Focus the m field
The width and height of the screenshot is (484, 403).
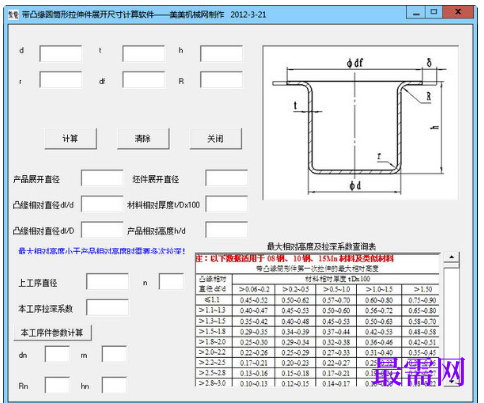click(114, 354)
